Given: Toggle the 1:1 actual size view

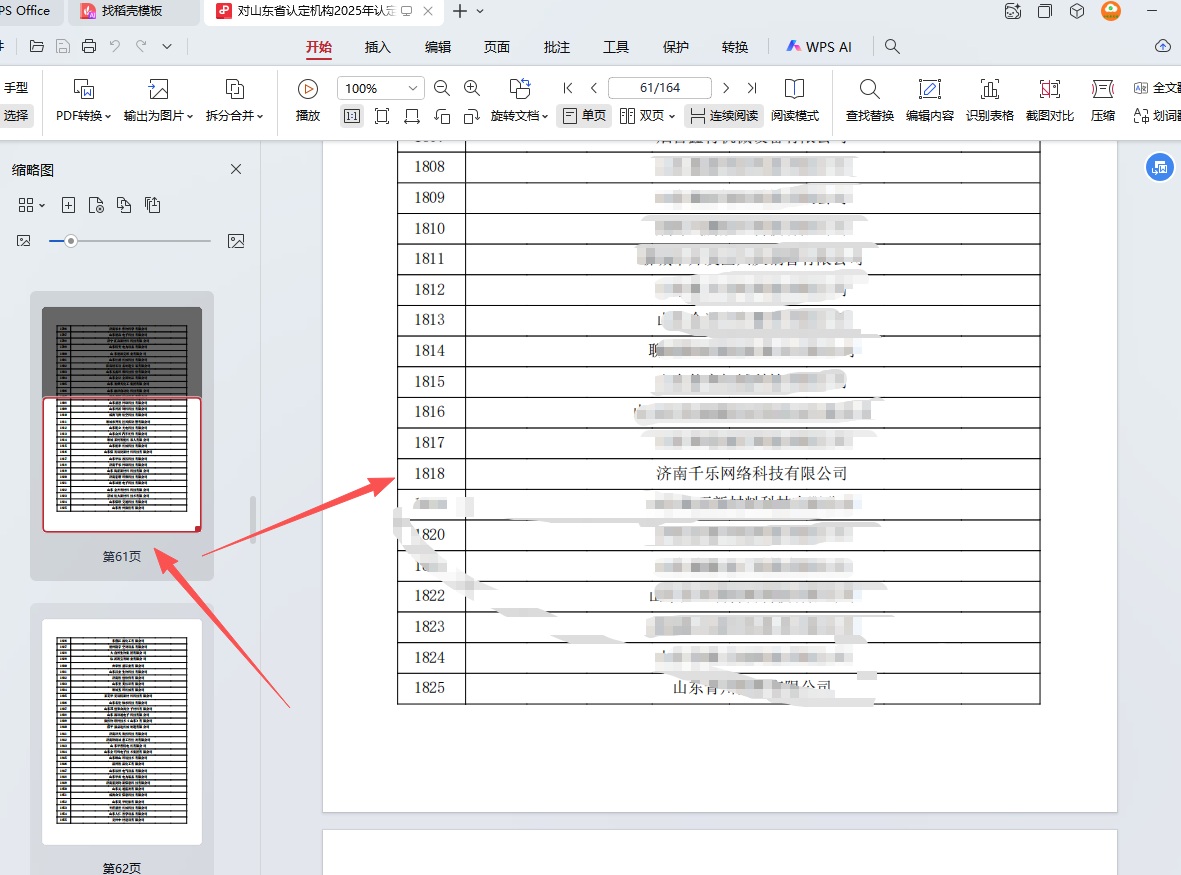Looking at the screenshot, I should (x=352, y=116).
